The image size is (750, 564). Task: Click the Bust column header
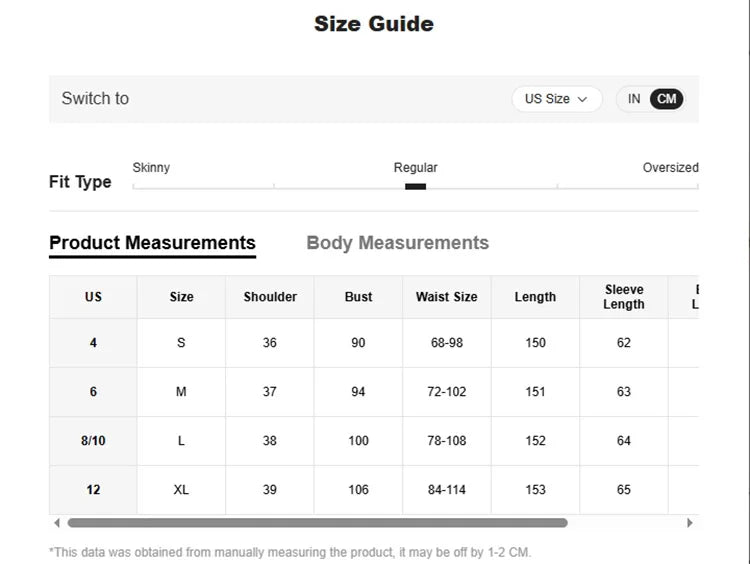coord(358,297)
